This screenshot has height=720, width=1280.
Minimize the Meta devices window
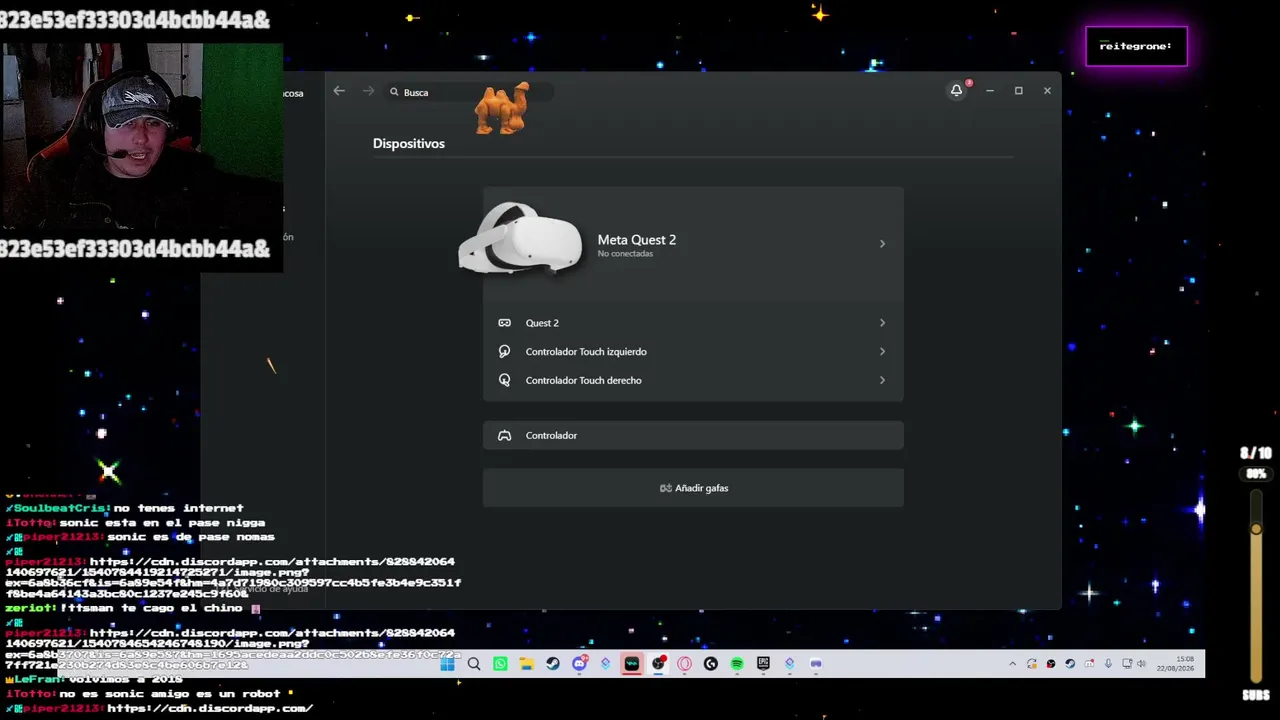990,91
